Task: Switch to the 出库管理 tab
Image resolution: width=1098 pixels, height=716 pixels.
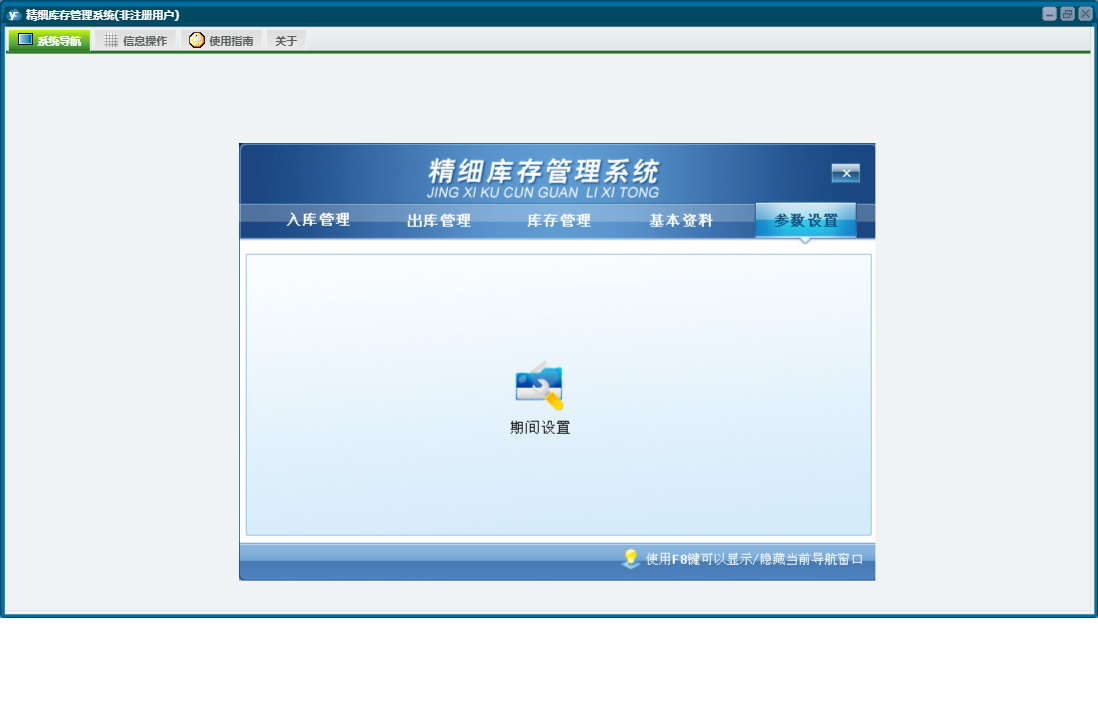Action: click(439, 221)
